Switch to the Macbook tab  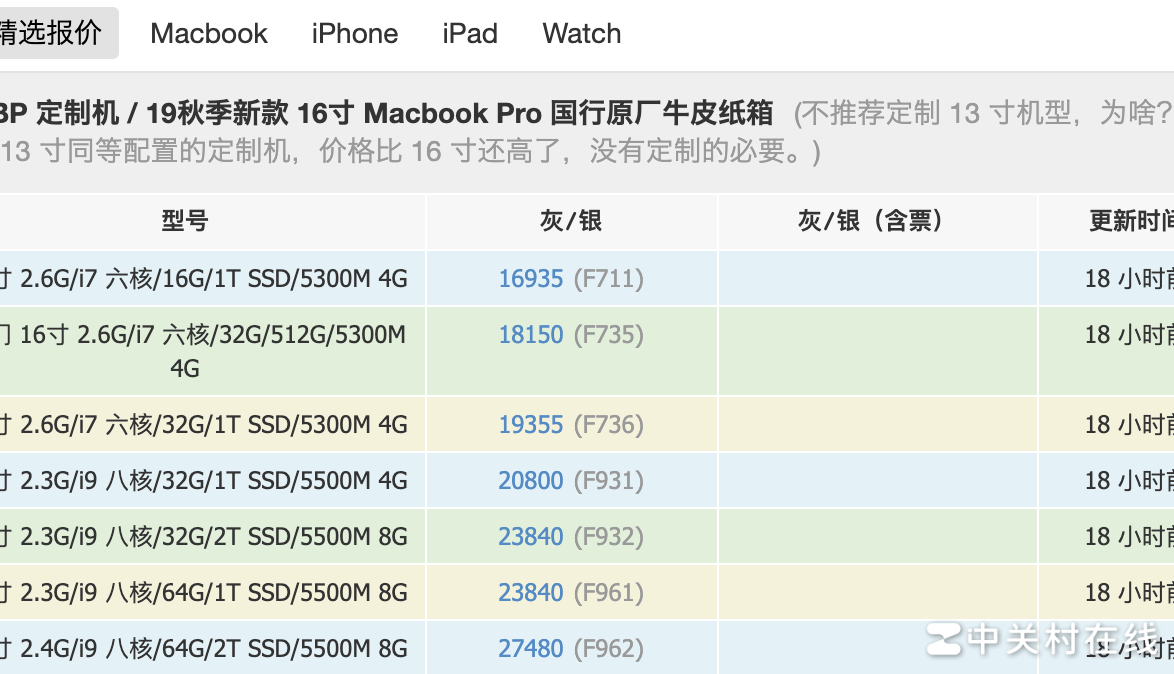[209, 33]
